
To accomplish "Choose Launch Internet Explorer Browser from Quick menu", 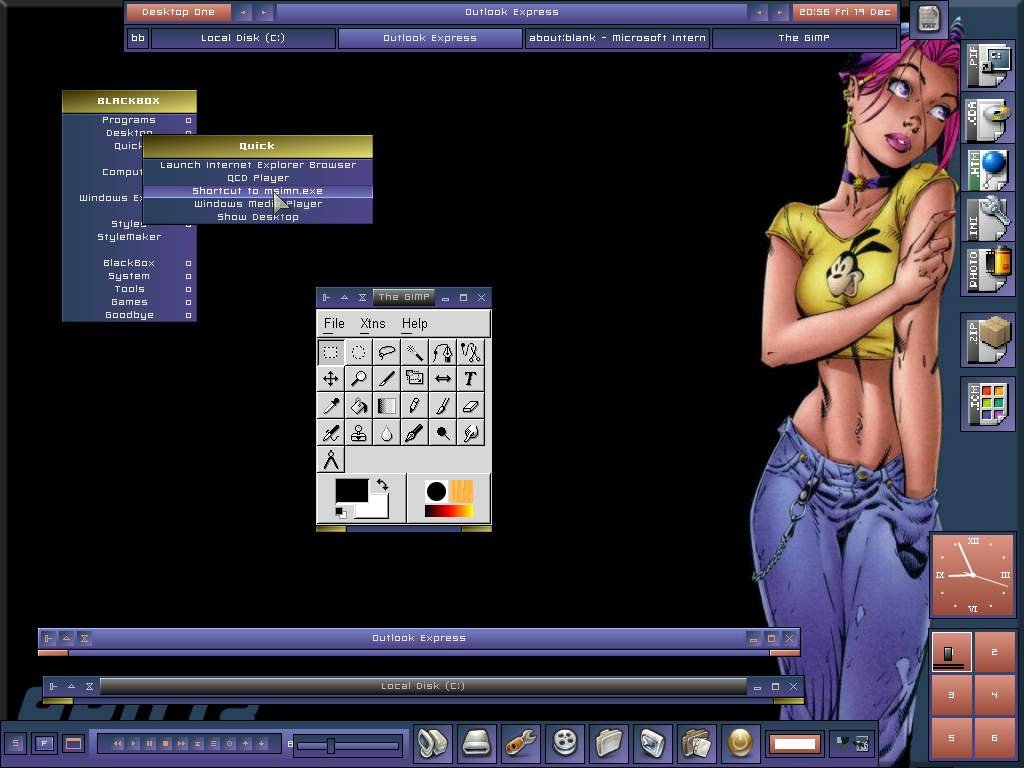I will pyautogui.click(x=258, y=165).
